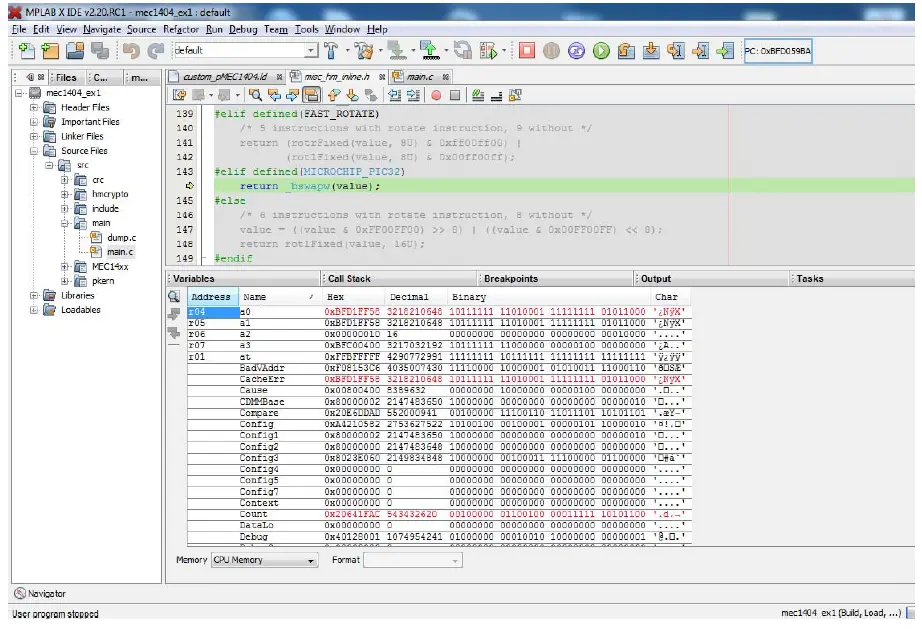Select dump.c in the project tree

[x=120, y=237]
